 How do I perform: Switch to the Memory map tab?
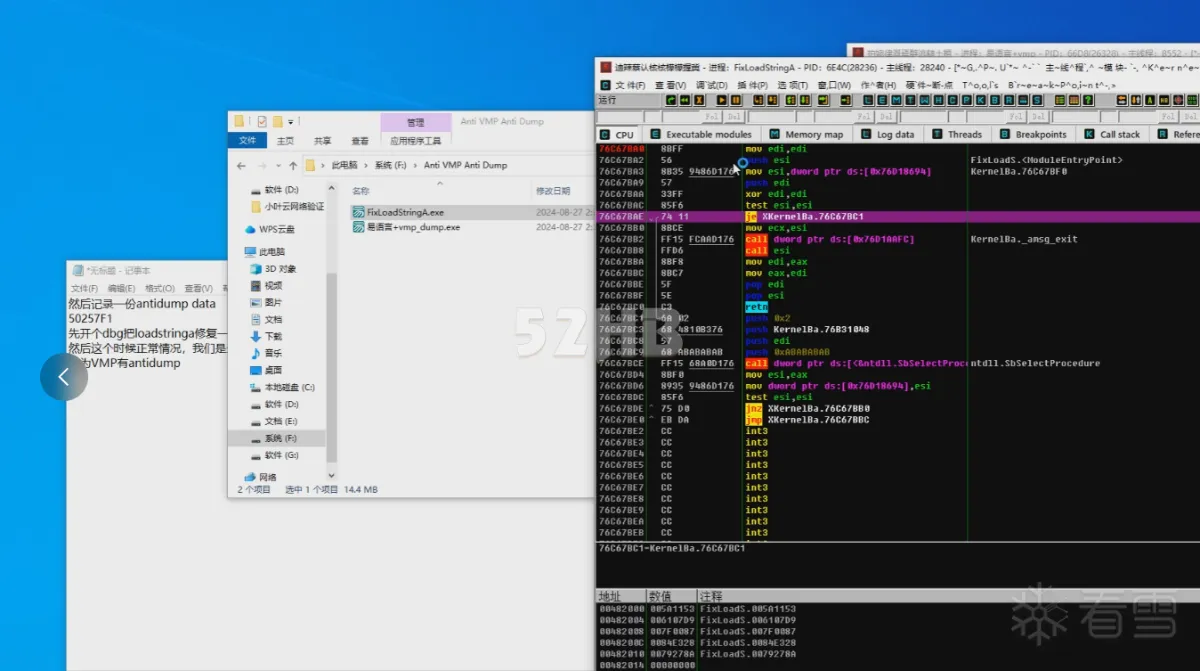tap(806, 134)
